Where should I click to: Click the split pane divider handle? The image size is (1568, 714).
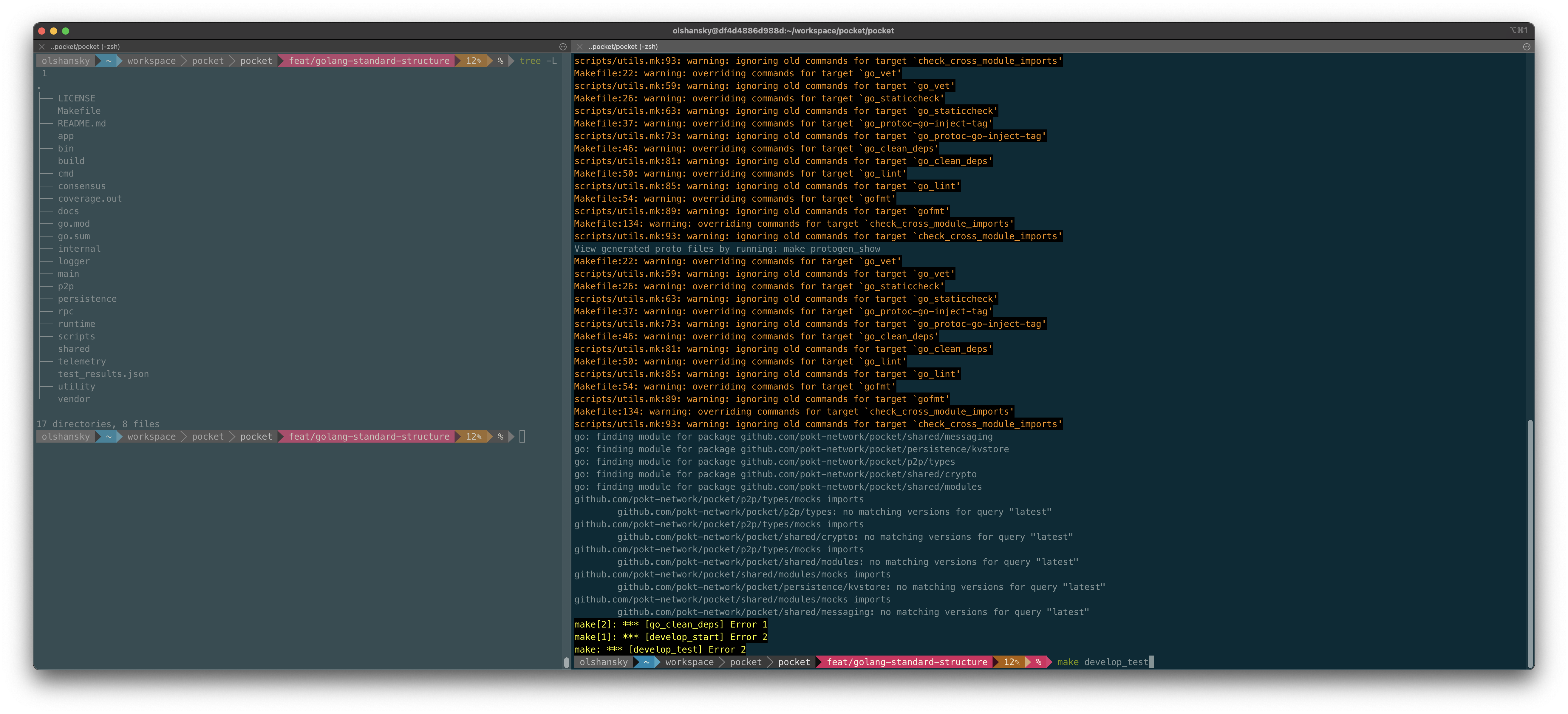click(567, 662)
